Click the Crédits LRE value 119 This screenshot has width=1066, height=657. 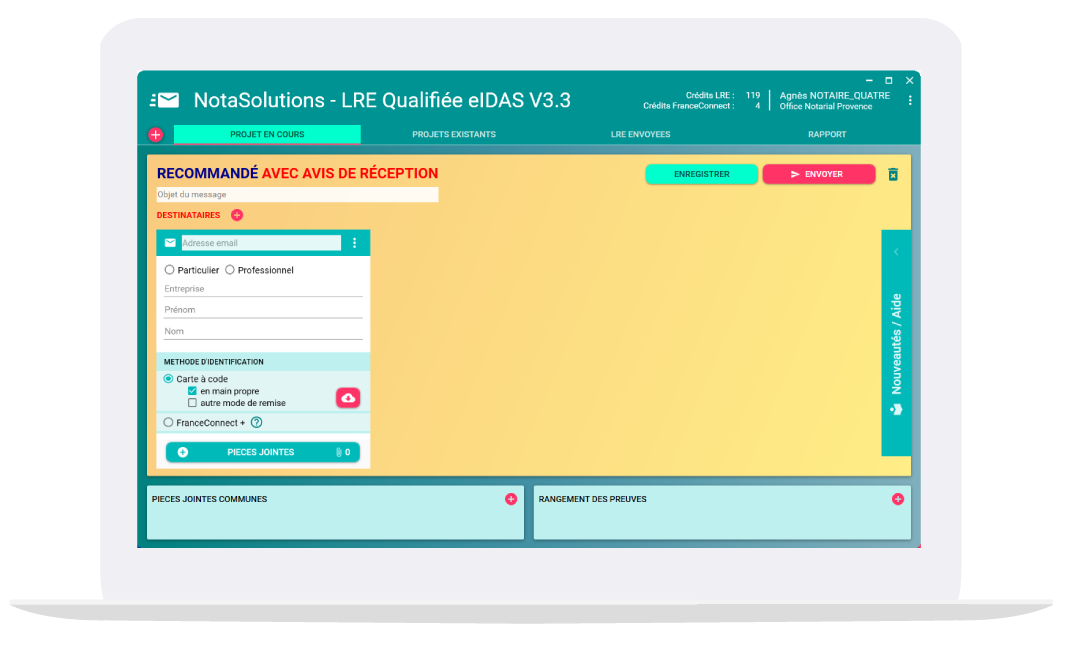(x=753, y=95)
